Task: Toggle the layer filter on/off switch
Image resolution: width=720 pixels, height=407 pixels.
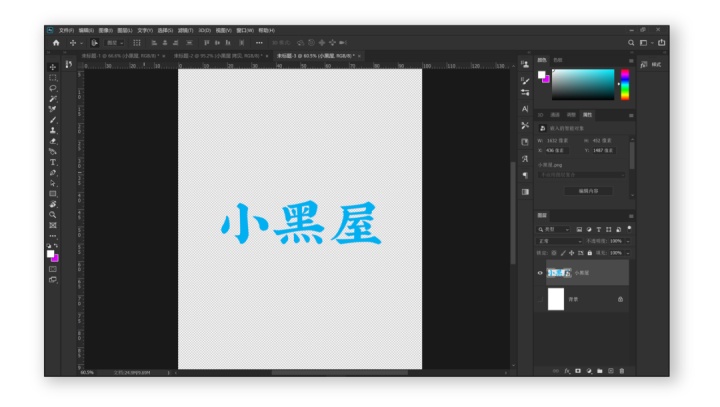Action: tap(629, 228)
